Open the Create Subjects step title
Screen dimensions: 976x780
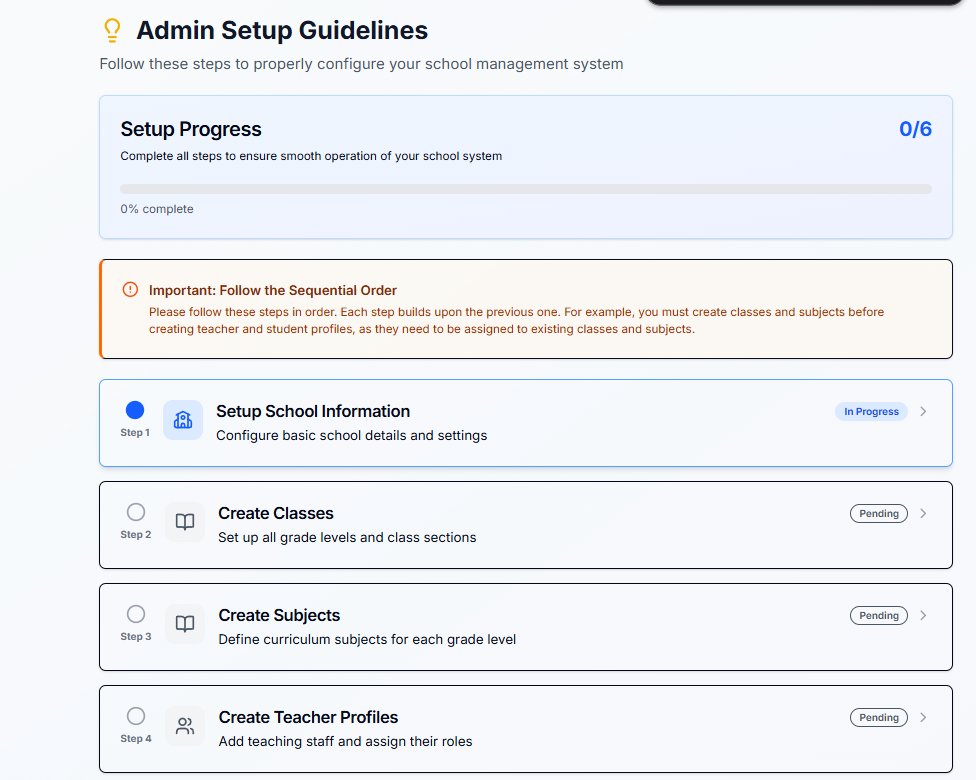click(279, 616)
